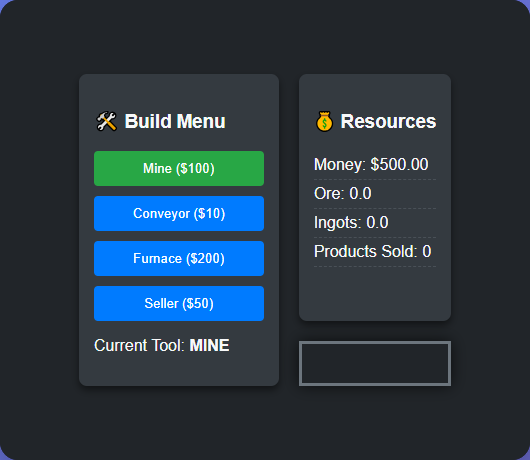
Task: Select the Seller ($50) build tool
Action: [x=179, y=303]
